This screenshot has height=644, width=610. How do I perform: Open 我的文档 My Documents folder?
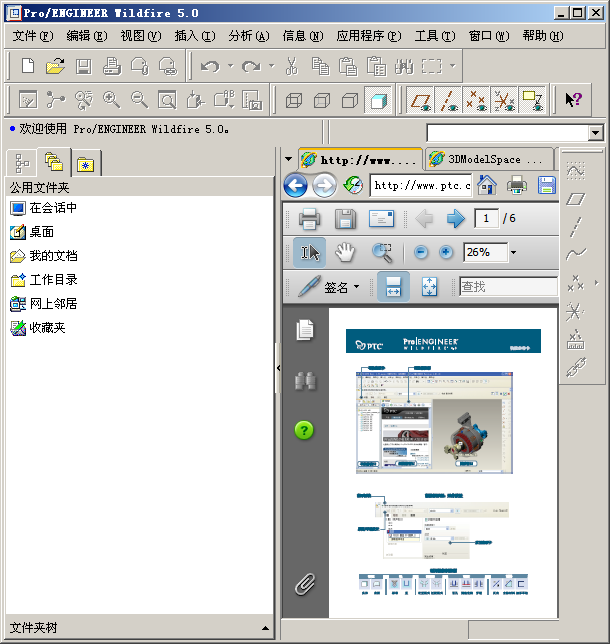pos(53,256)
